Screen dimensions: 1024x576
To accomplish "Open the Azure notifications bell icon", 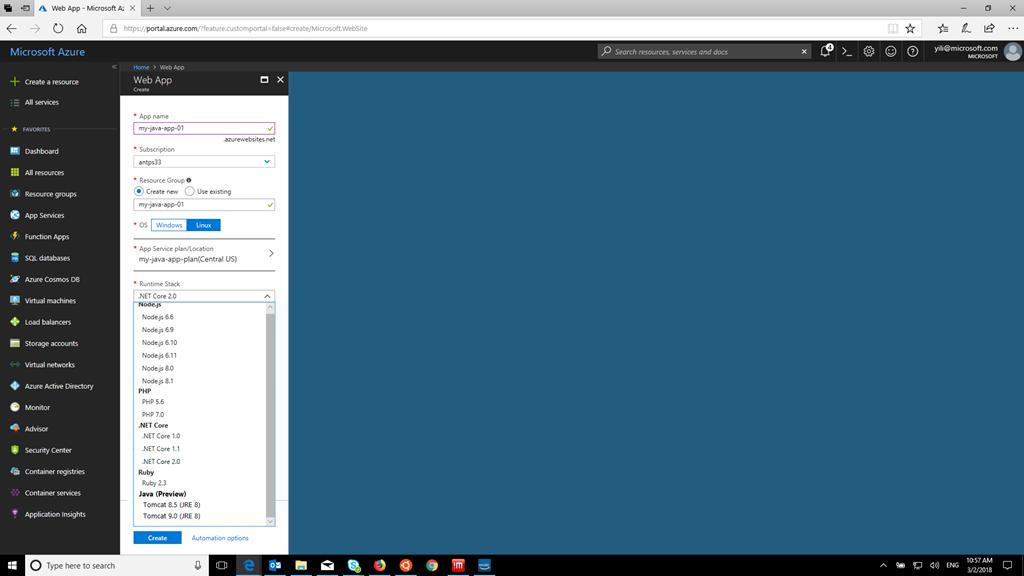I will 825,51.
